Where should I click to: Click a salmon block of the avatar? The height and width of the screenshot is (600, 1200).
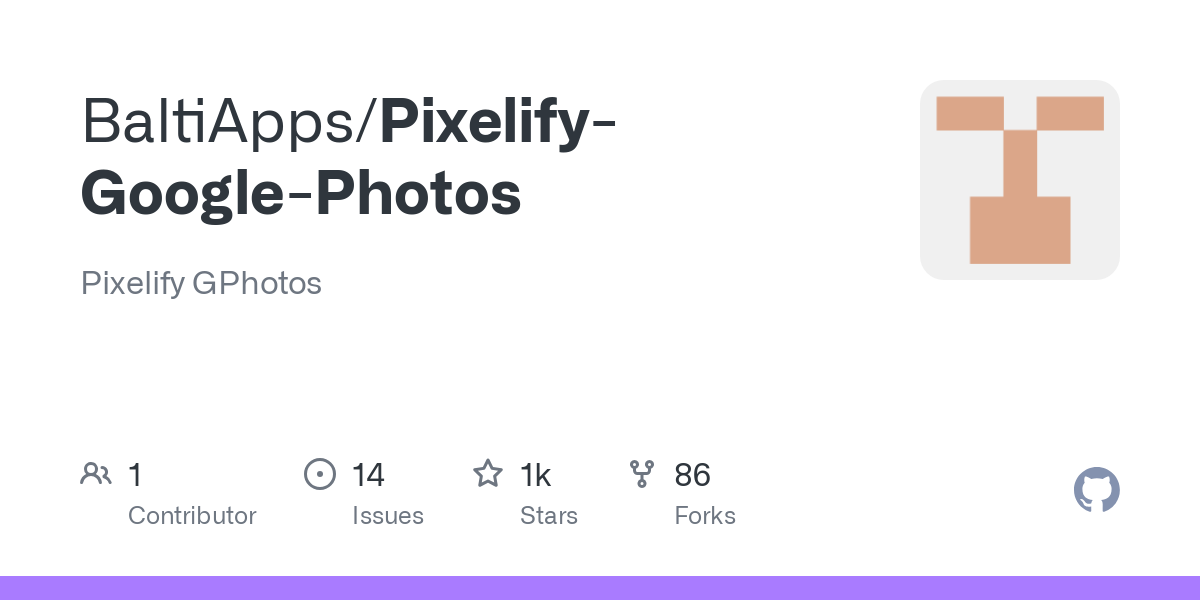pyautogui.click(x=1020, y=230)
